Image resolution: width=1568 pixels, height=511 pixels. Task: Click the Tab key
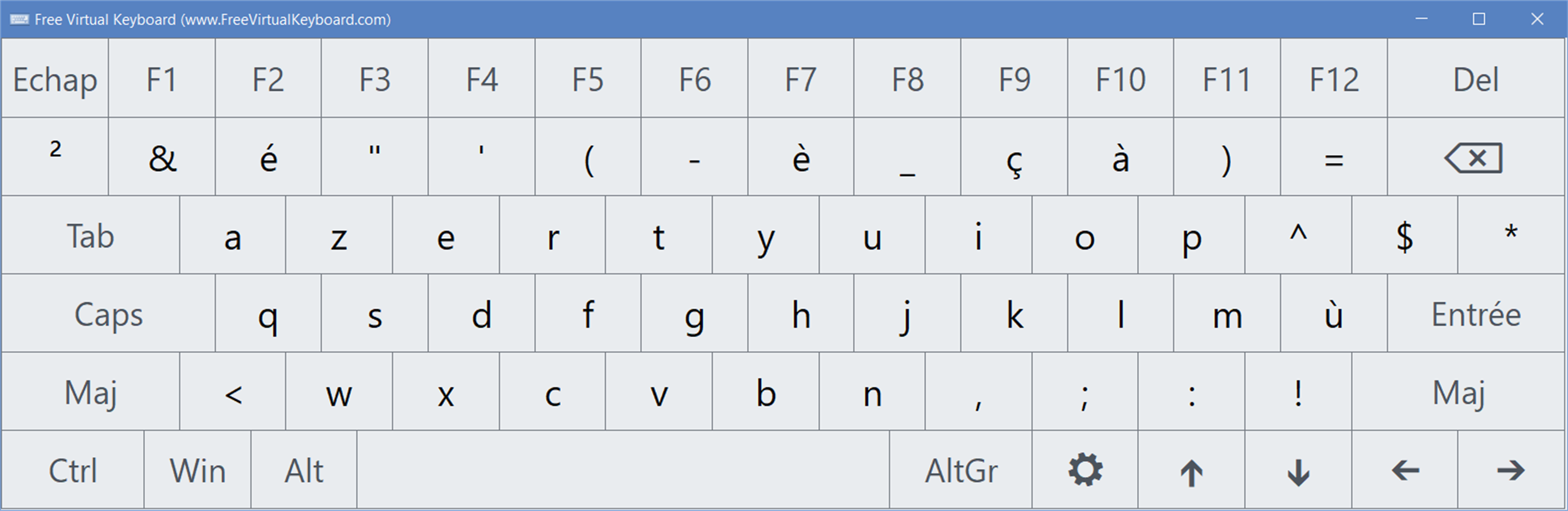click(91, 235)
